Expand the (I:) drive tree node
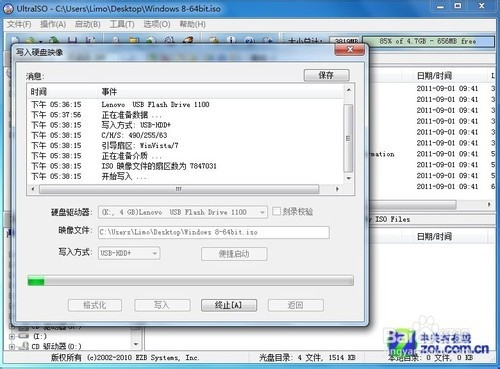This screenshot has width=500, height=369. [12, 336]
